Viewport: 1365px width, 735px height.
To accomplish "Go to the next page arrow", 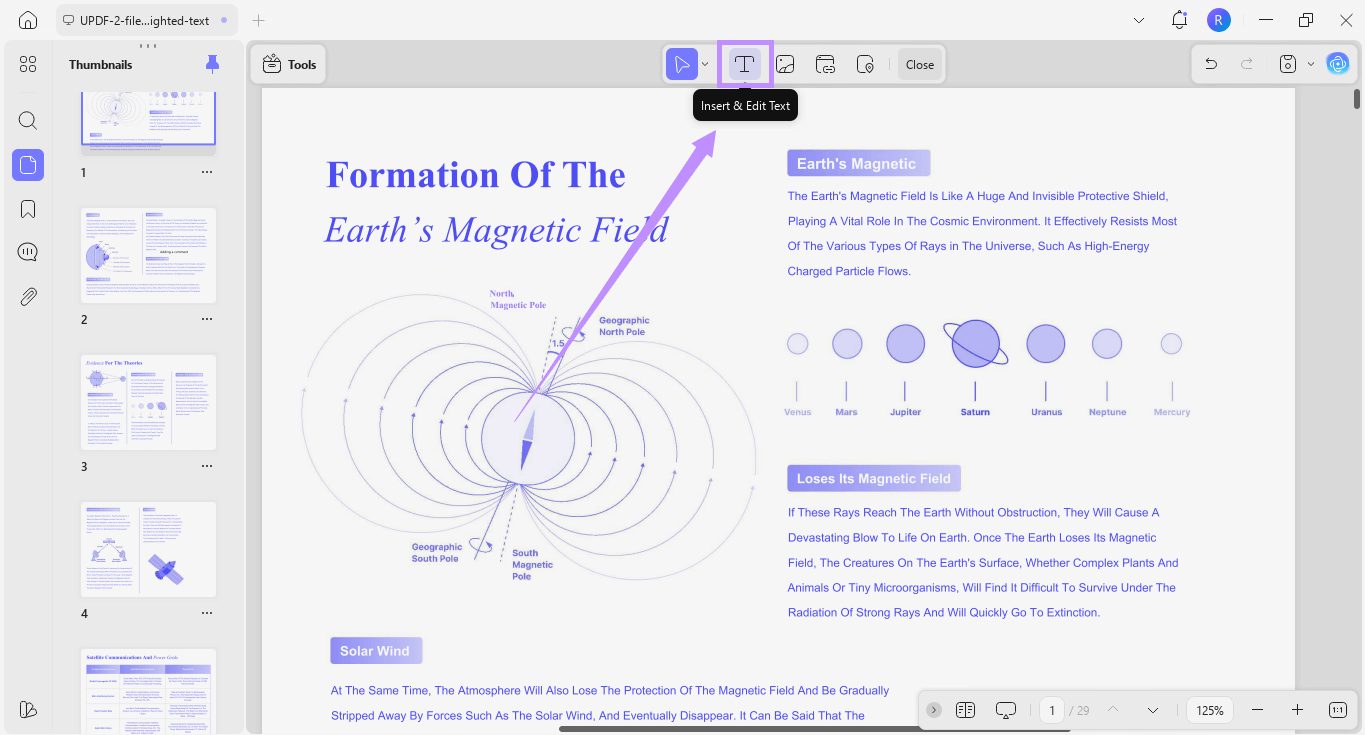I will click(x=1153, y=710).
